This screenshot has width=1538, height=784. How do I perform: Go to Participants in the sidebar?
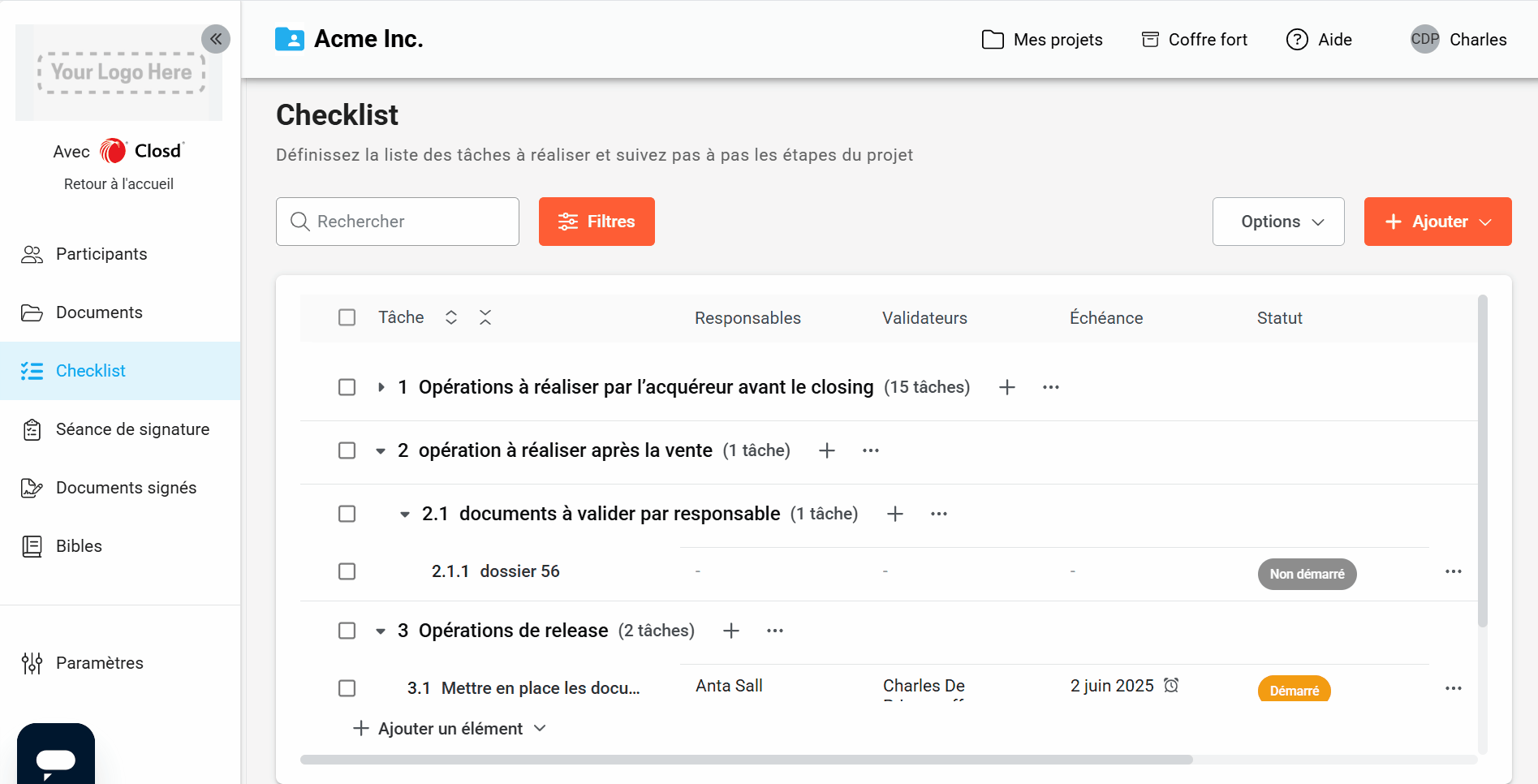click(x=101, y=254)
